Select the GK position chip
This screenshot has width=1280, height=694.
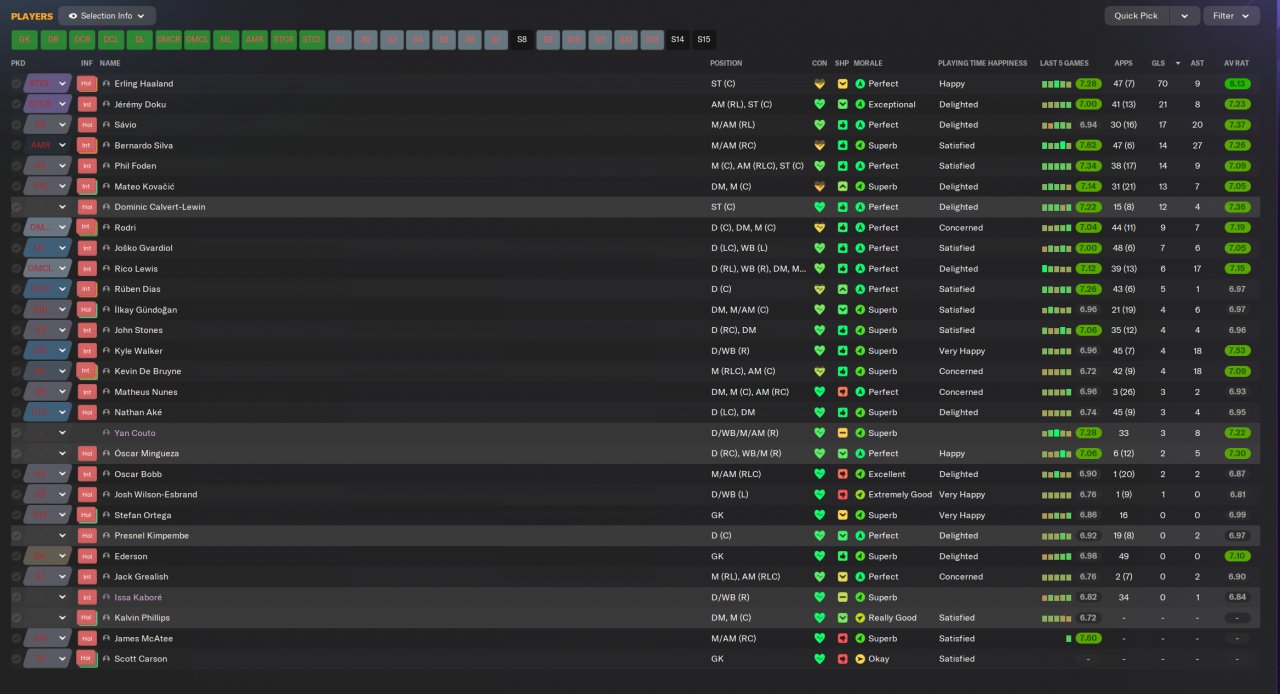pos(25,40)
